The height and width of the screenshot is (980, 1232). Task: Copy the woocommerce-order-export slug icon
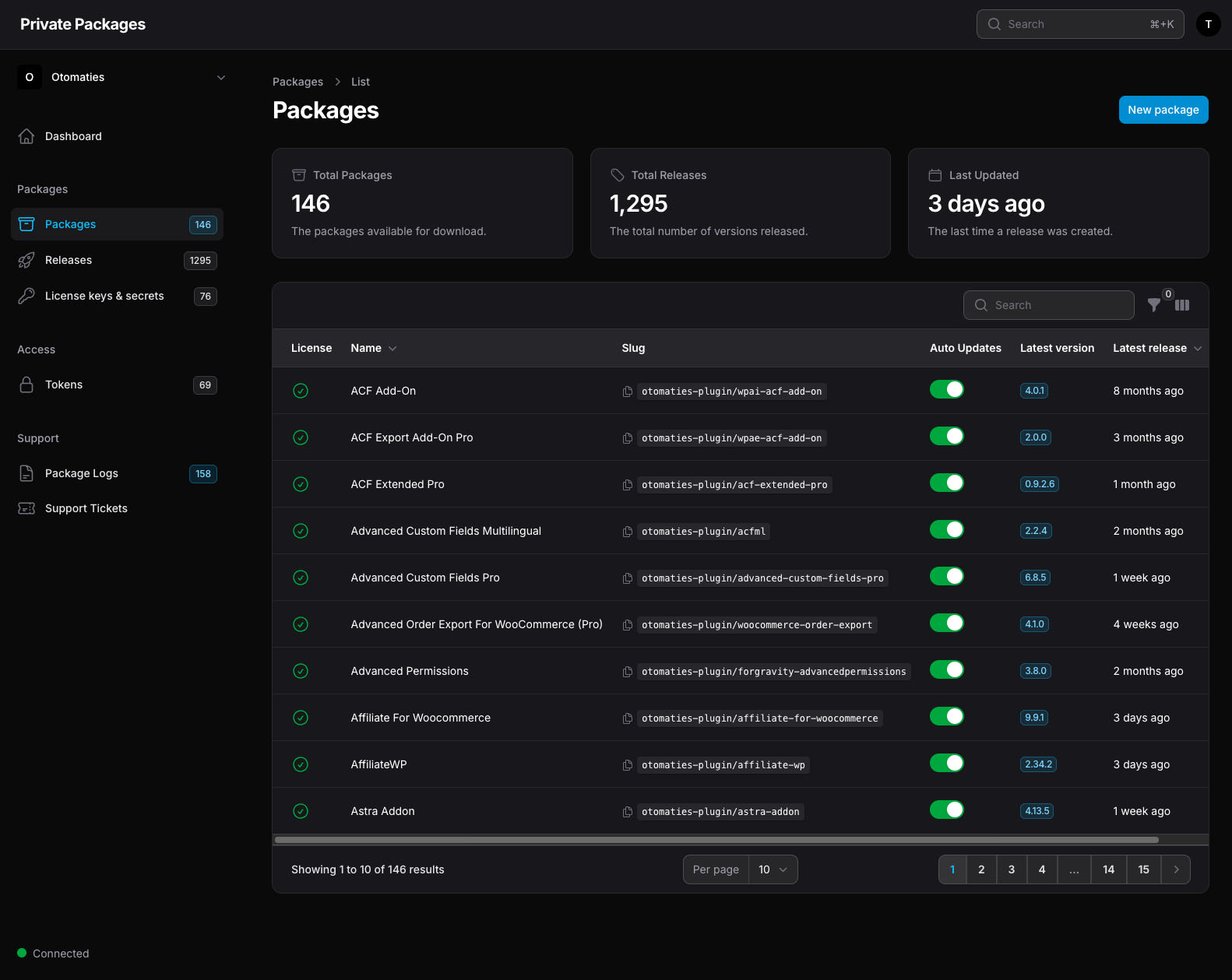tap(628, 625)
